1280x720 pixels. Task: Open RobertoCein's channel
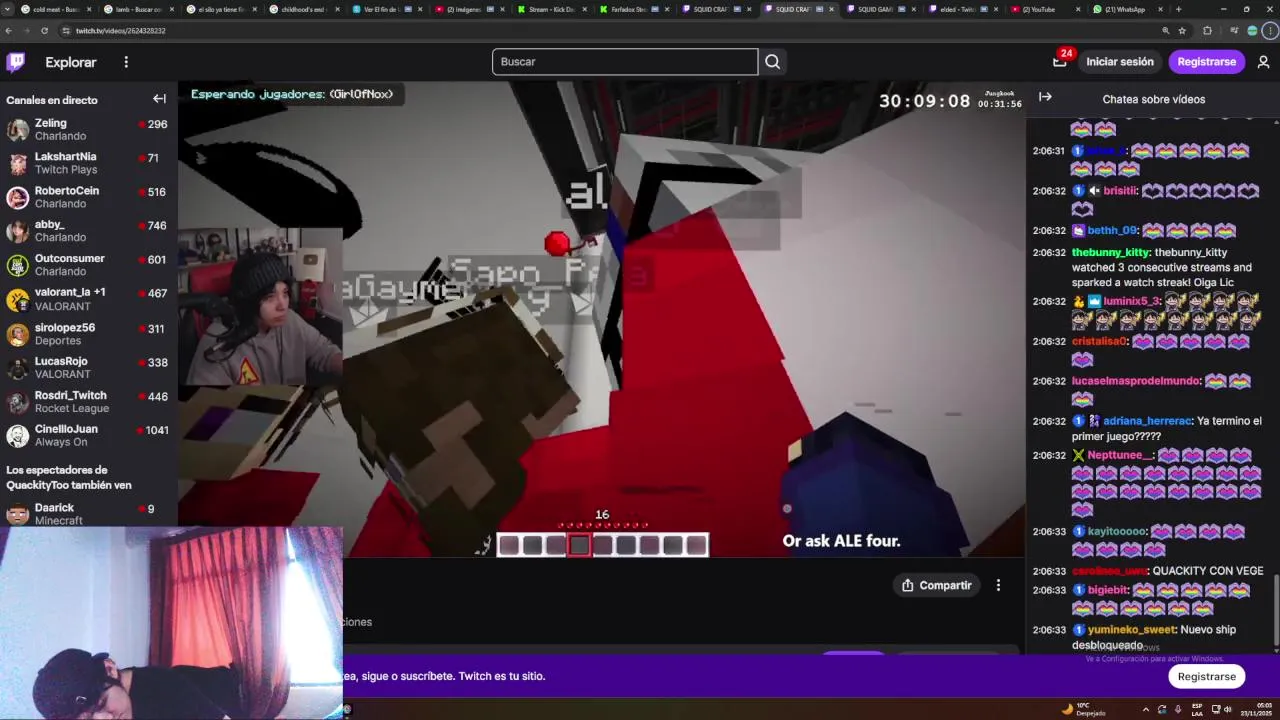pyautogui.click(x=89, y=197)
